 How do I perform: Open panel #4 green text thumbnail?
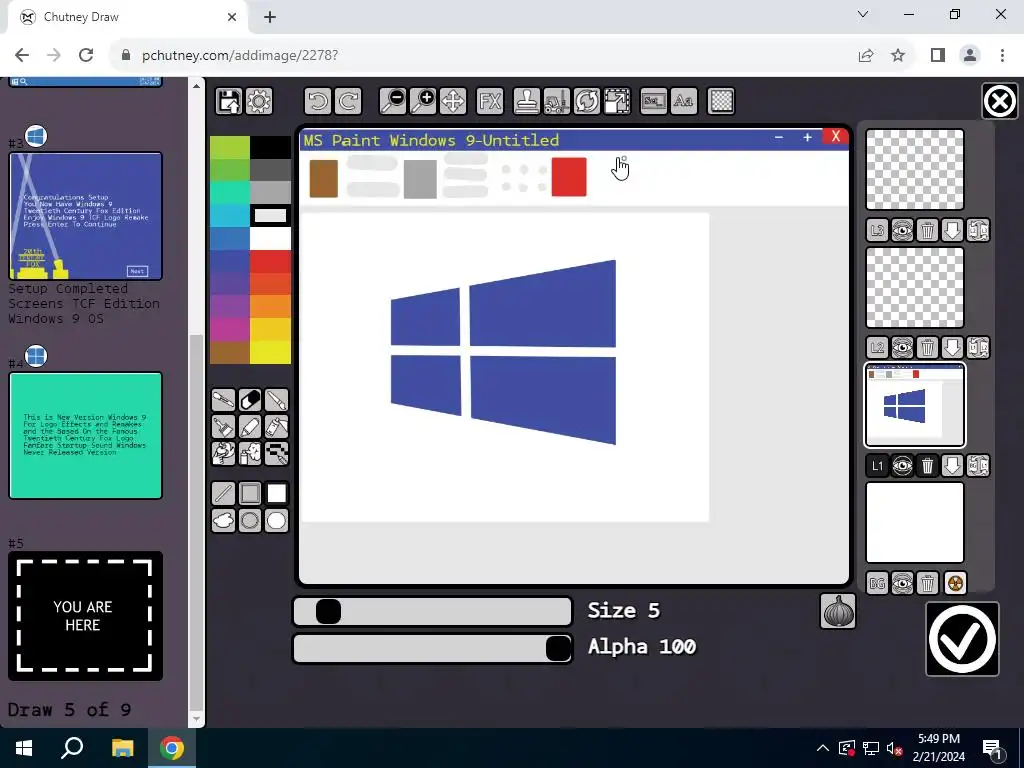pos(86,436)
